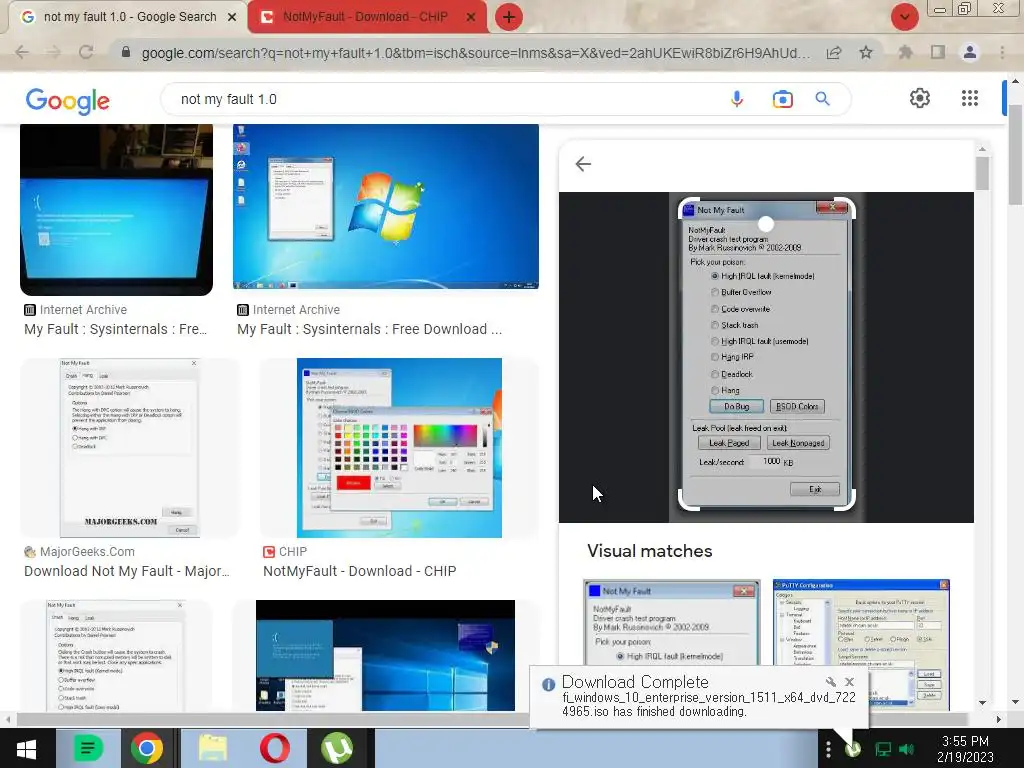The height and width of the screenshot is (768, 1024).
Task: Open Google quick settings gear
Action: coord(920,98)
